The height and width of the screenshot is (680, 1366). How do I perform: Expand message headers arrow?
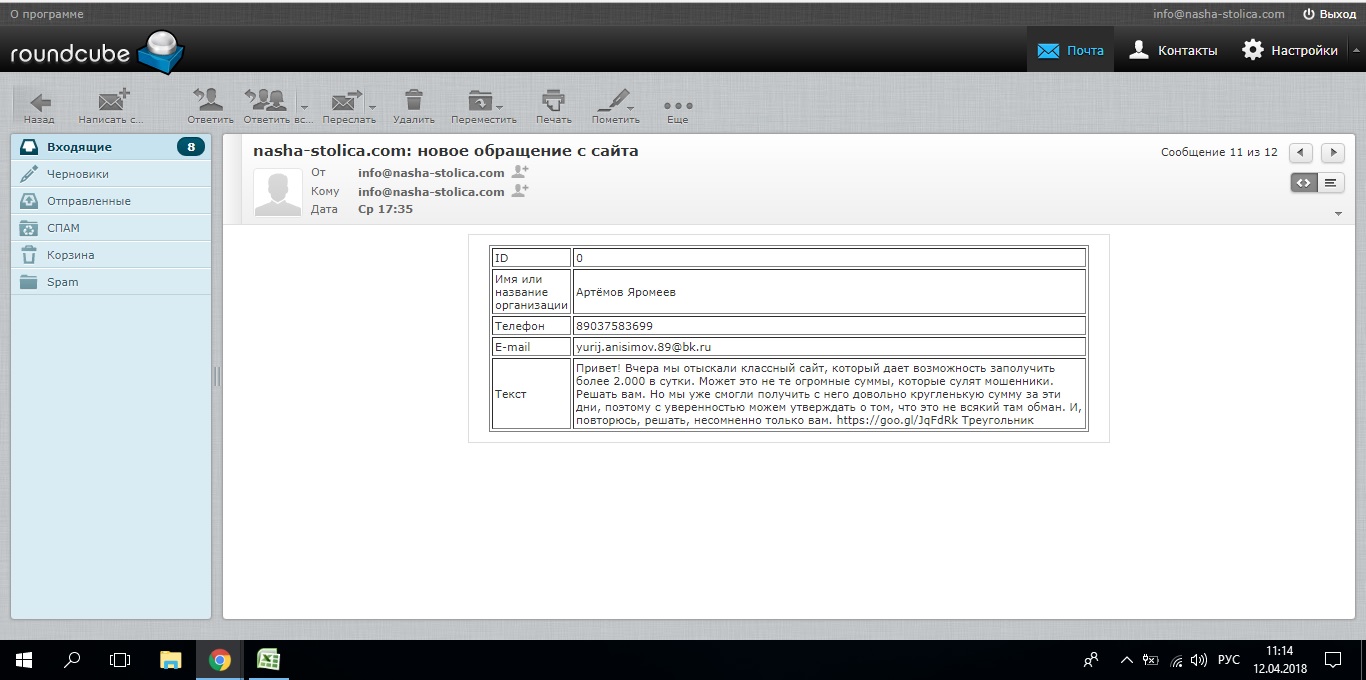tap(1338, 214)
